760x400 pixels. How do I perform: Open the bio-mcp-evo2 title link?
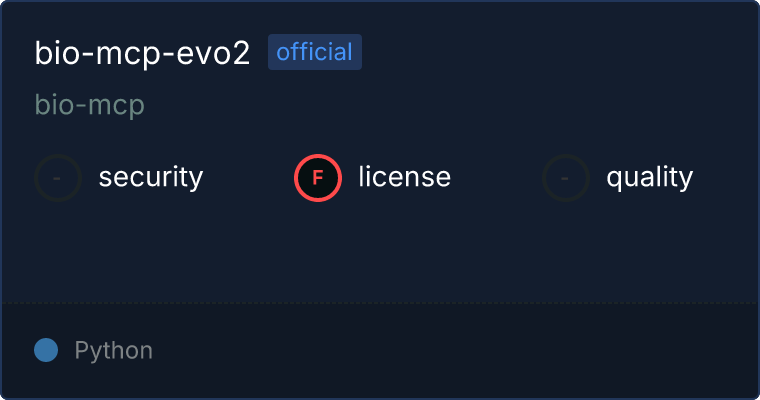(x=142, y=53)
